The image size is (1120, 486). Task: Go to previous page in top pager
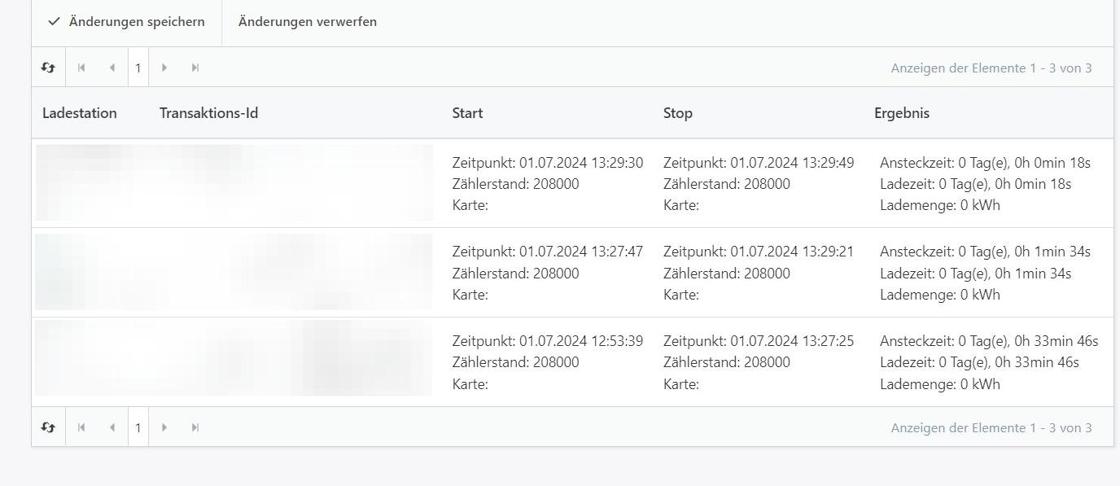point(112,68)
